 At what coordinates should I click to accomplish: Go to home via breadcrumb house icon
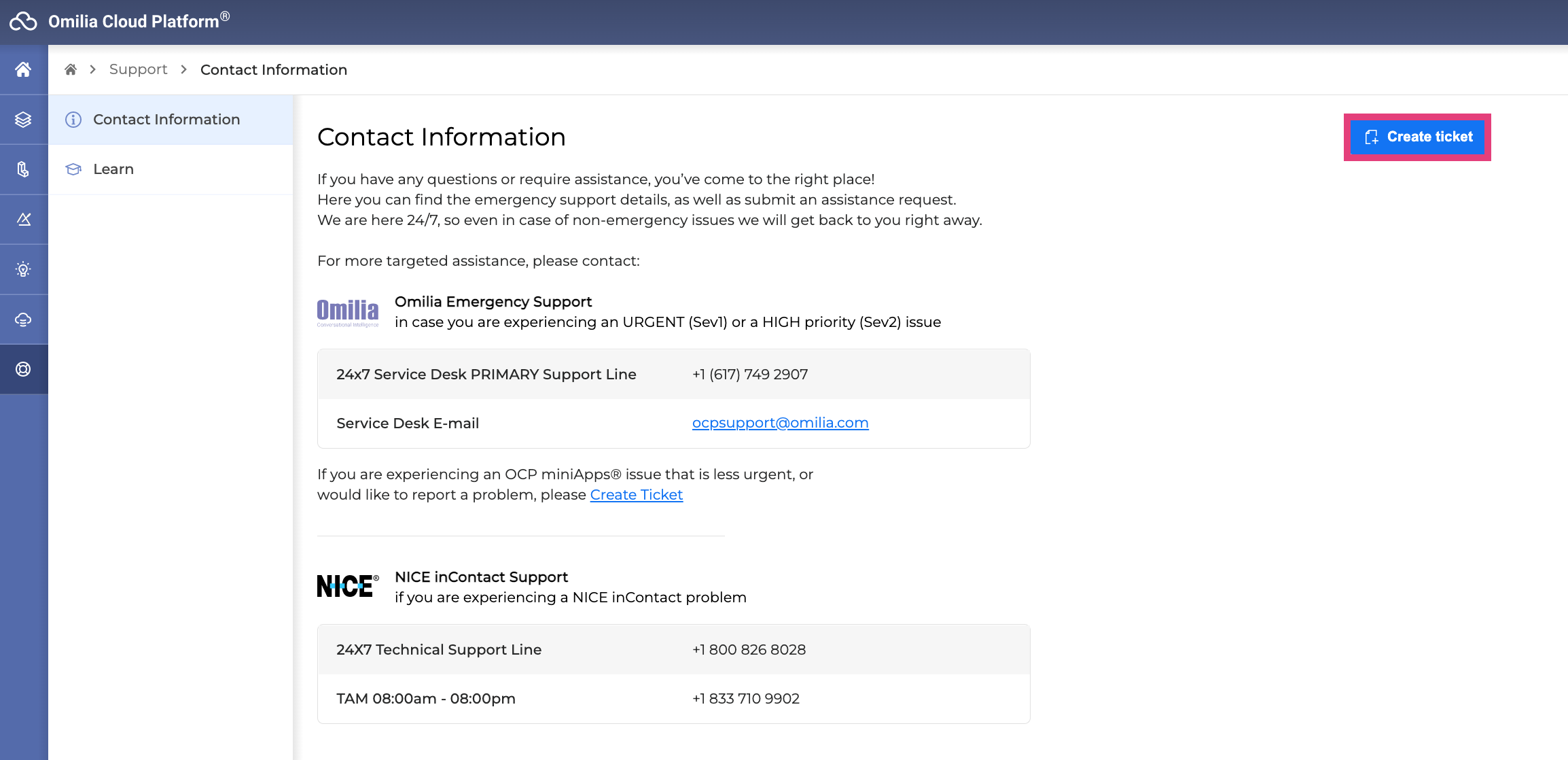click(x=71, y=69)
